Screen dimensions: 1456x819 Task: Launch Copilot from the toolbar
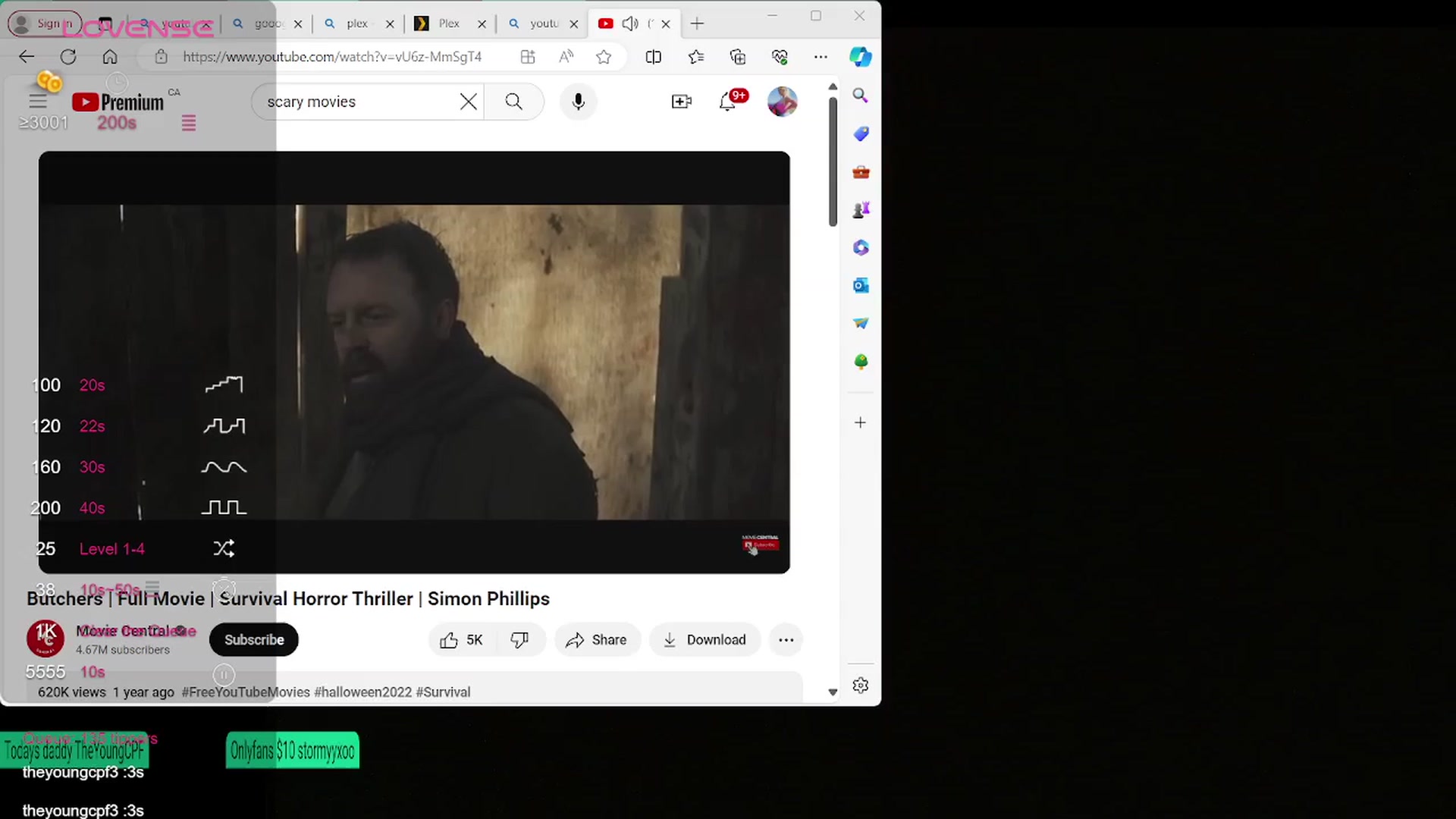(860, 57)
